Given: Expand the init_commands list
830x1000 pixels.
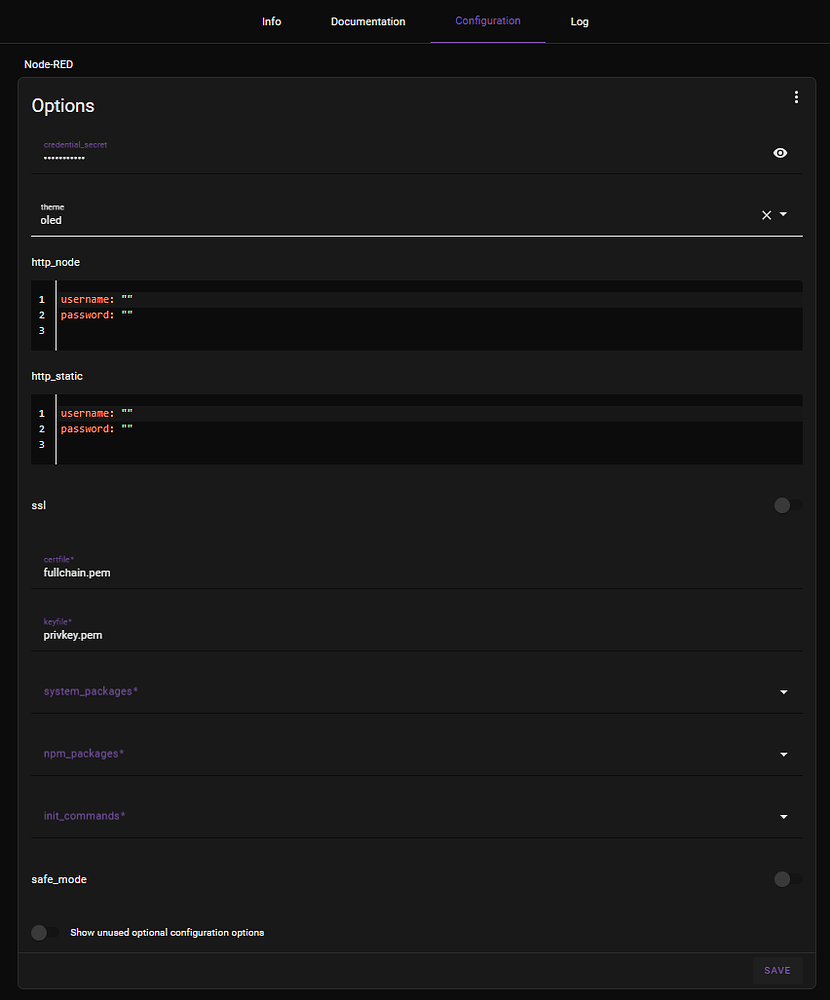Looking at the screenshot, I should [783, 816].
